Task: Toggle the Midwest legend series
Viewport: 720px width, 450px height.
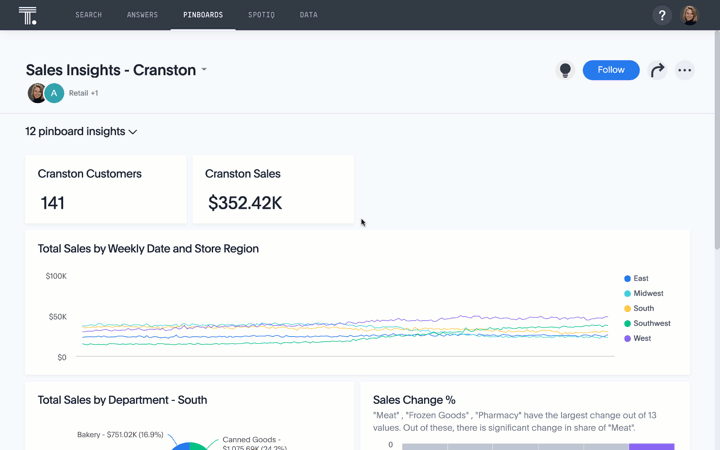Action: coord(644,293)
